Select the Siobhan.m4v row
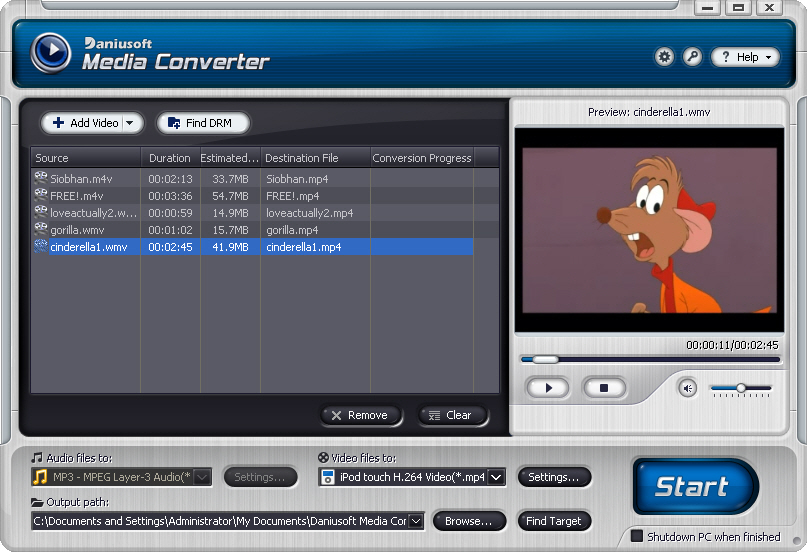 coord(252,179)
